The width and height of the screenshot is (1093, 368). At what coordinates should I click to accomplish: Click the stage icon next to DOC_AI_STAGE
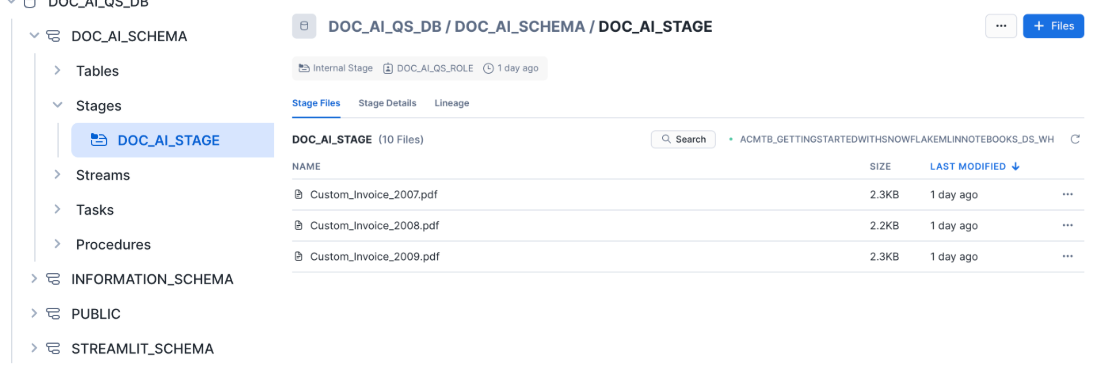pyautogui.click(x=98, y=140)
